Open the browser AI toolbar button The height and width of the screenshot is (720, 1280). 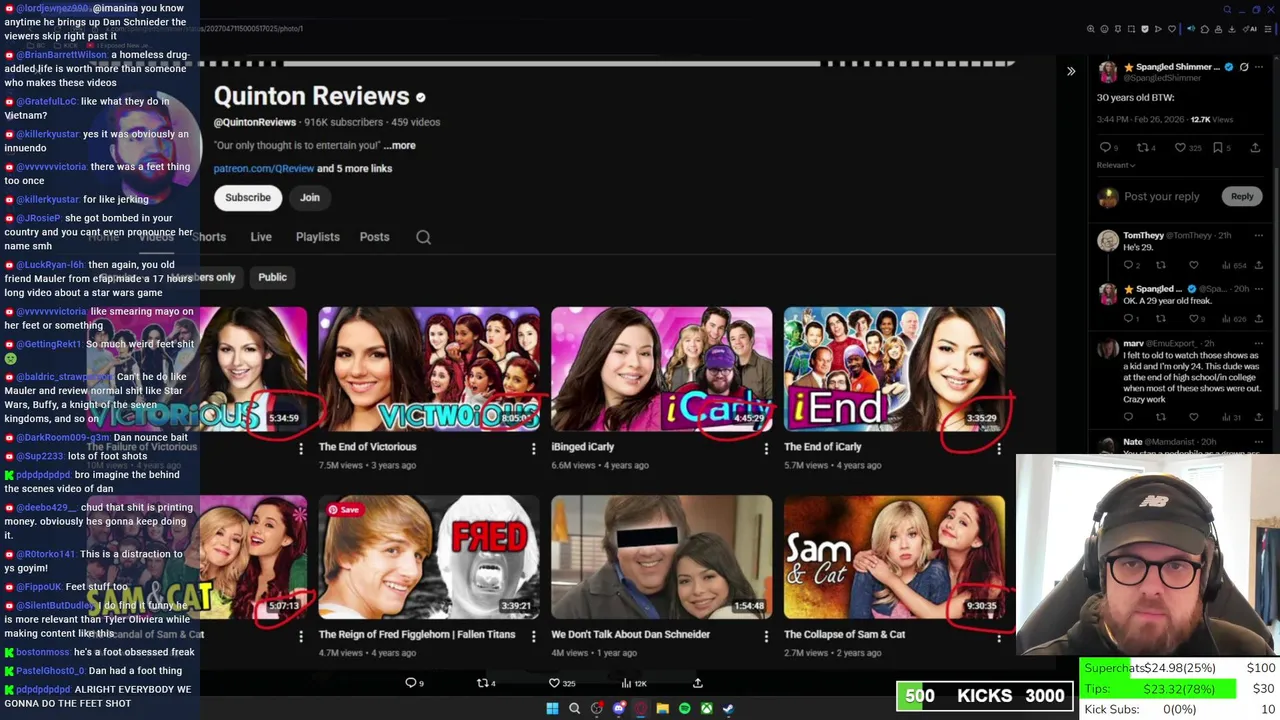point(1250,29)
